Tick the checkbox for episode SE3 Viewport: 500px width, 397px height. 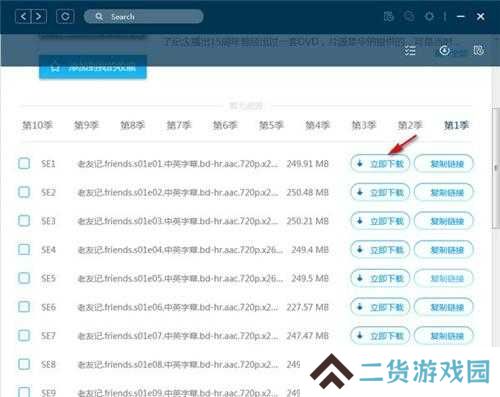click(x=24, y=221)
